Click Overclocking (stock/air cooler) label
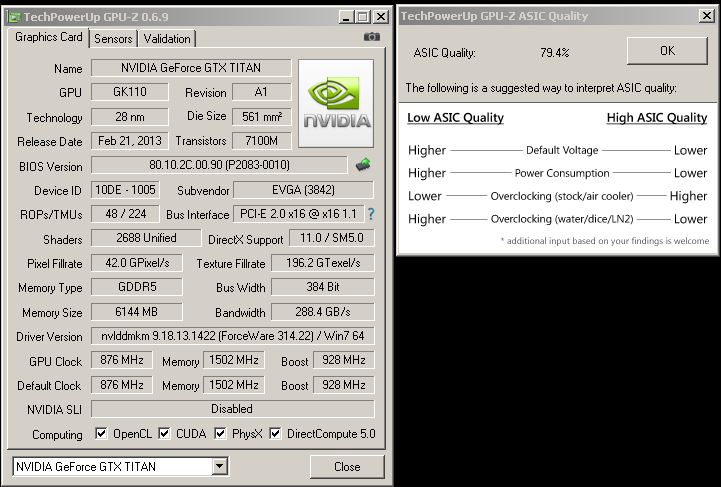 pos(562,196)
